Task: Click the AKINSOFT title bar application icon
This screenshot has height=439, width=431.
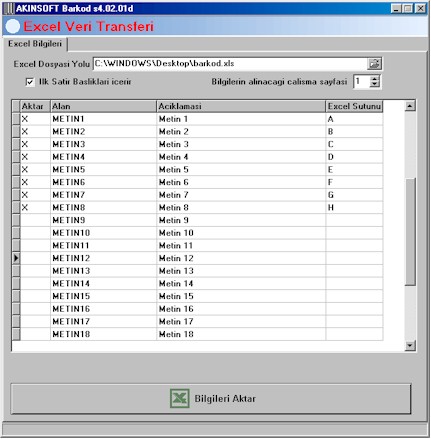Action: pyautogui.click(x=10, y=8)
